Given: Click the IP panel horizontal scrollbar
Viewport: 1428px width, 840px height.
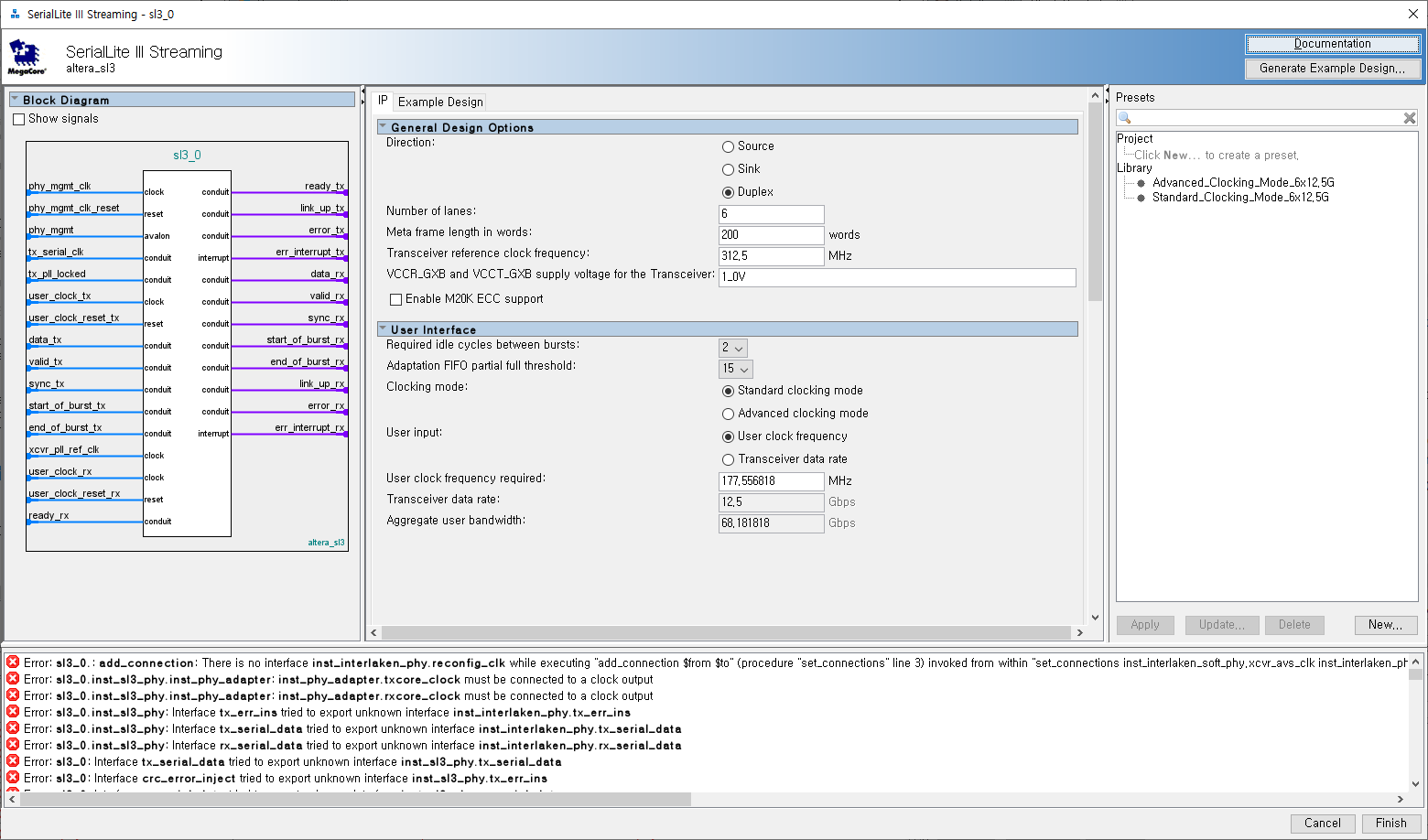Looking at the screenshot, I should coord(726,632).
